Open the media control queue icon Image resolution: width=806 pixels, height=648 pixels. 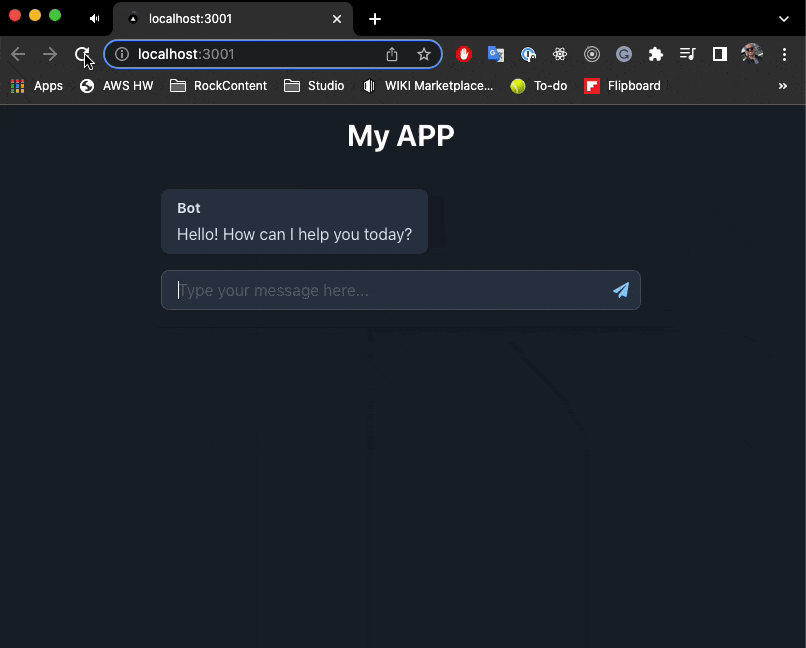click(x=687, y=53)
